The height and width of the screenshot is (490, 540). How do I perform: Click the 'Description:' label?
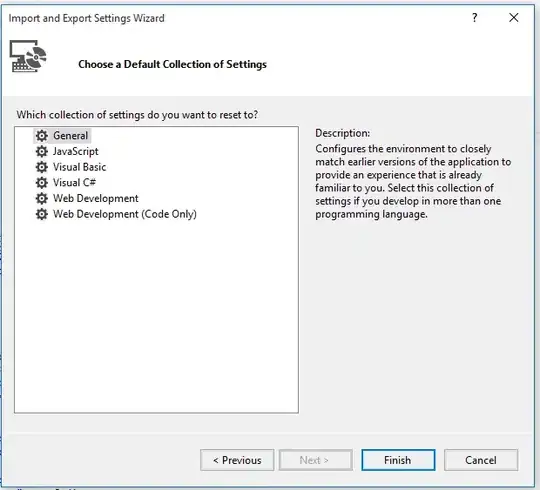(x=343, y=133)
